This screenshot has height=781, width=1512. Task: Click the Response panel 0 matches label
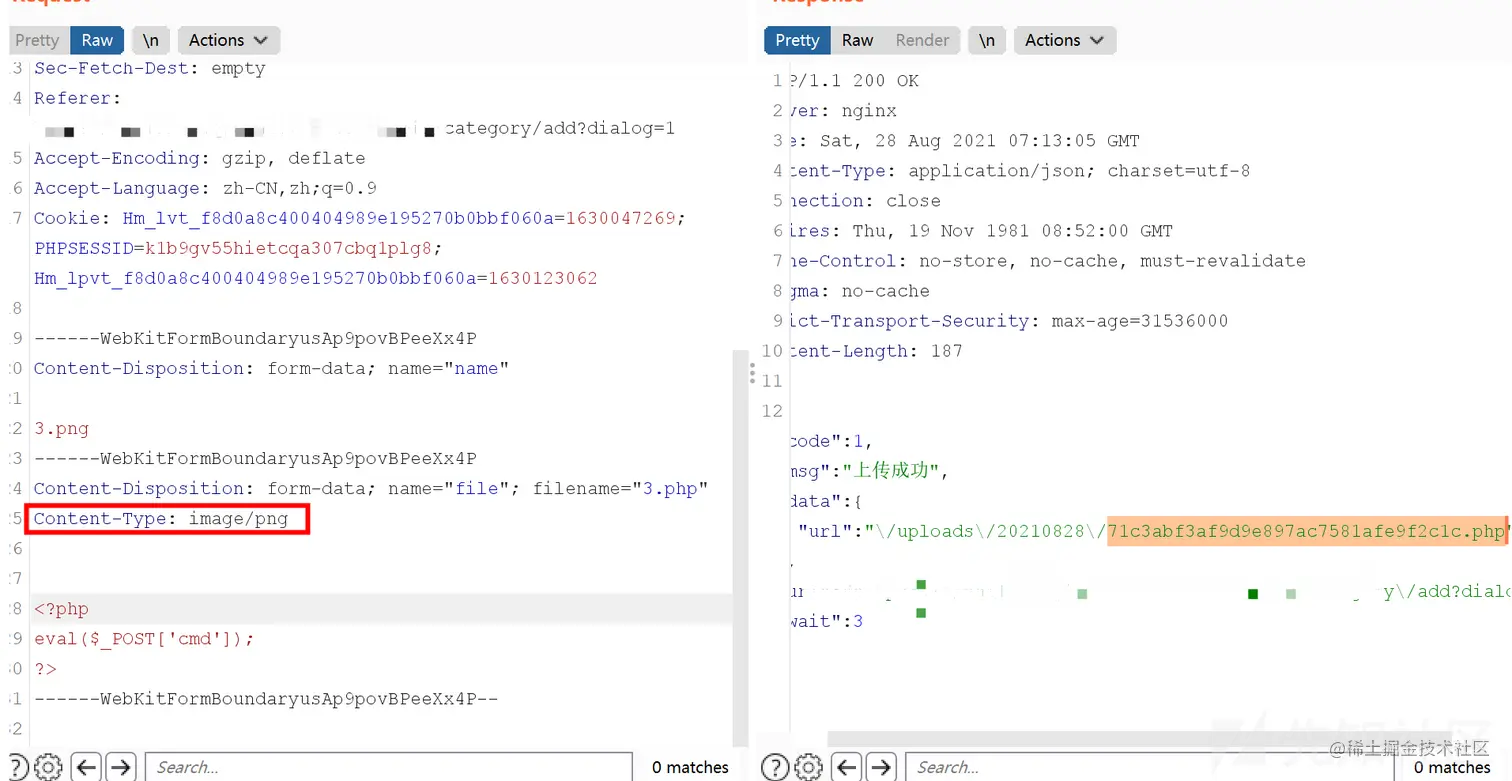click(x=1452, y=767)
